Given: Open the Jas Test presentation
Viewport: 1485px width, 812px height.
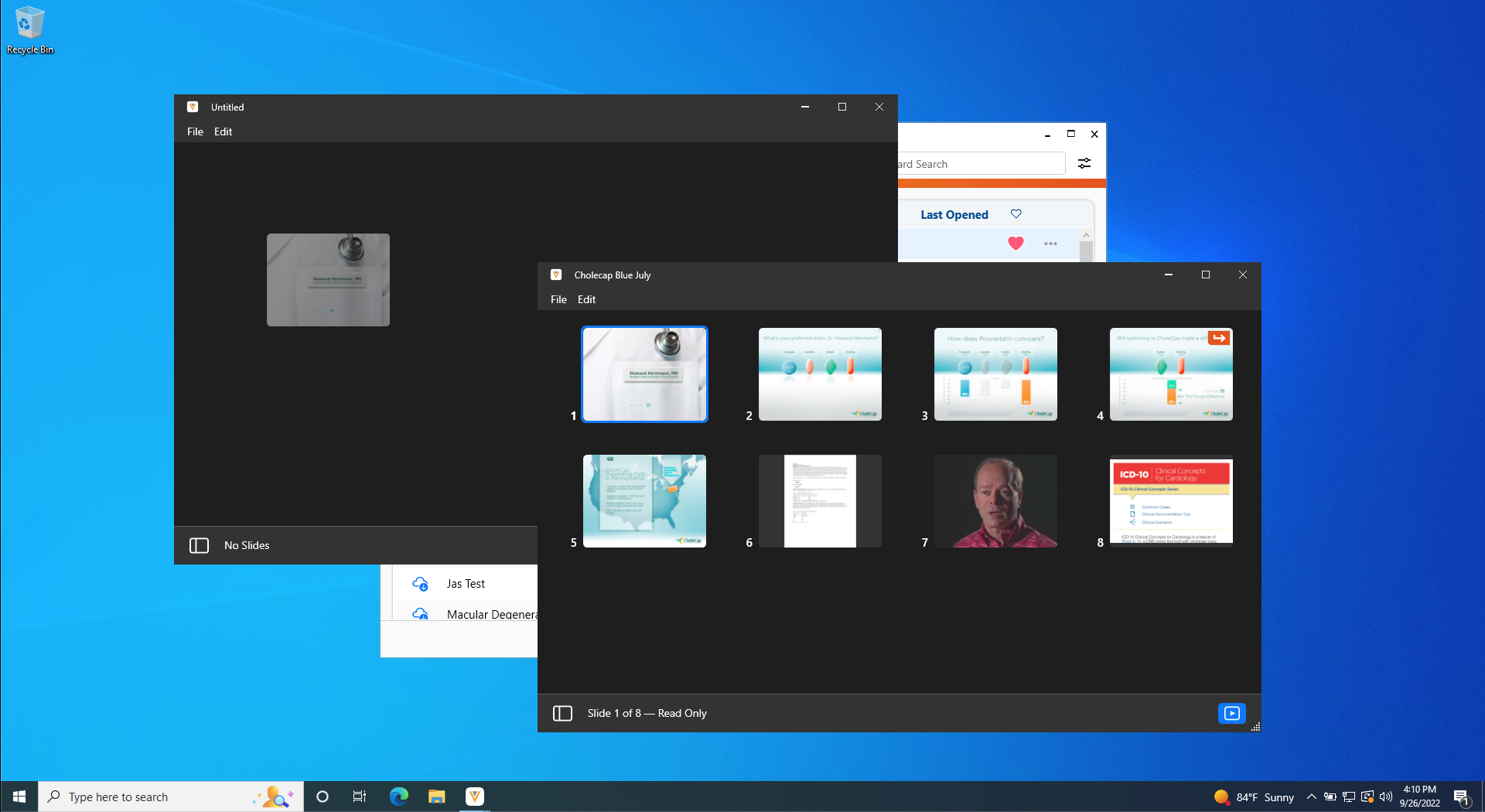Looking at the screenshot, I should (466, 584).
